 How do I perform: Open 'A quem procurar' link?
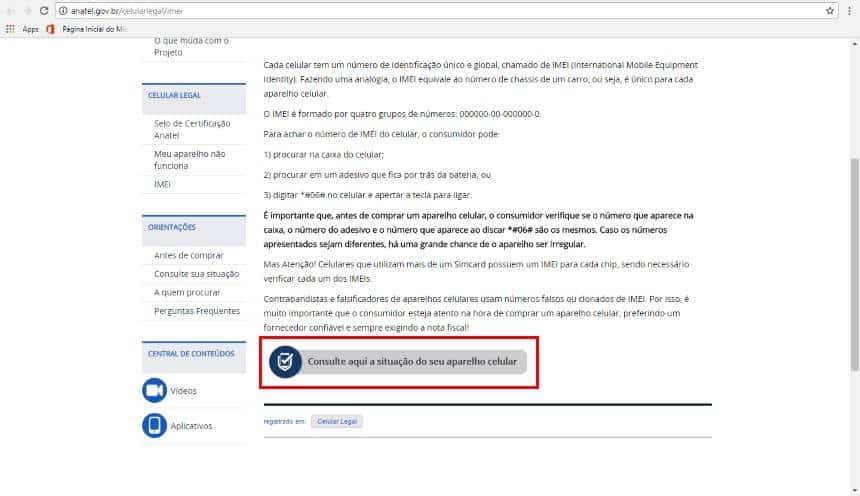pyautogui.click(x=187, y=292)
